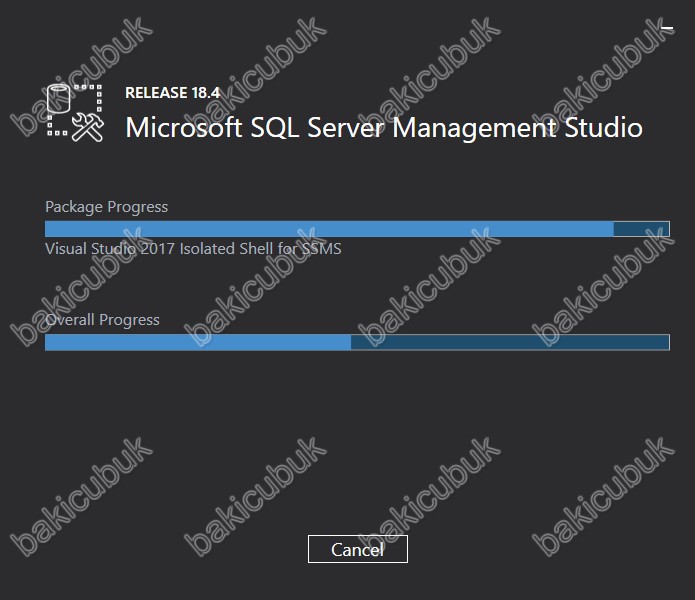Click the unfilled part of Overall Progress bar
Screen dimensions: 695x600
[x=510, y=342]
